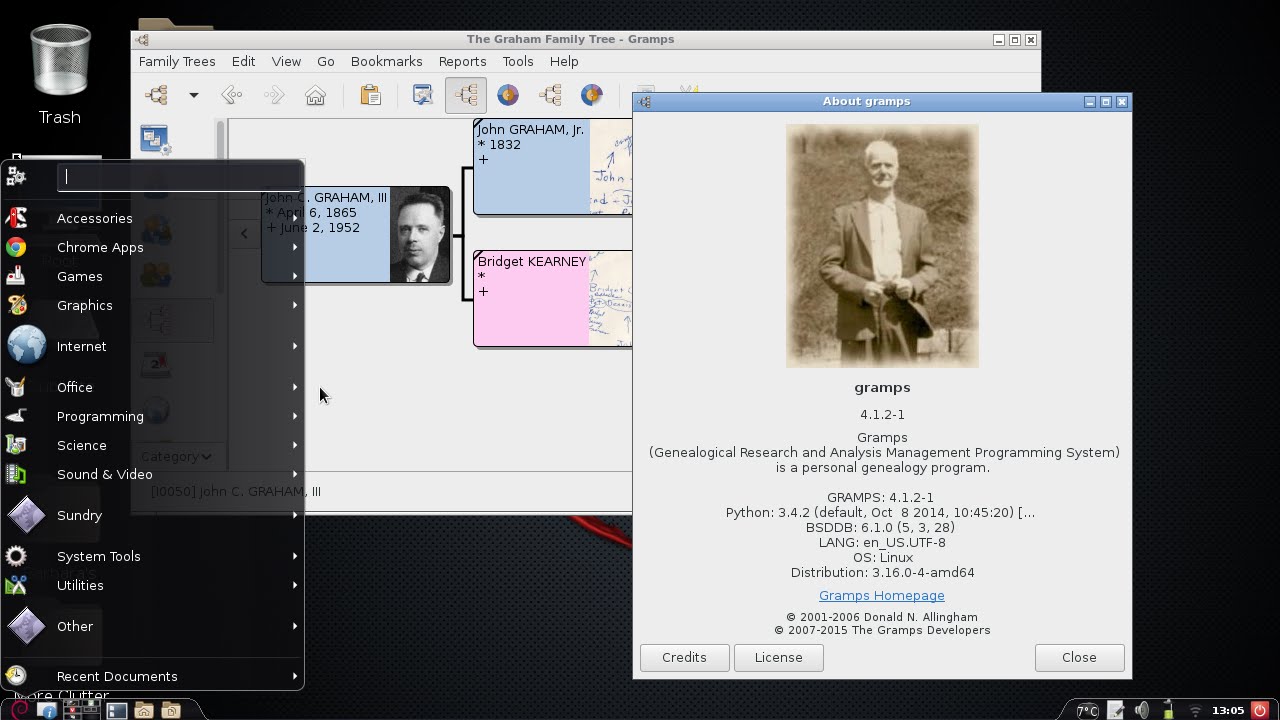Viewport: 1280px width, 720px height.
Task: Click the Credits button in About dialog
Action: [684, 657]
